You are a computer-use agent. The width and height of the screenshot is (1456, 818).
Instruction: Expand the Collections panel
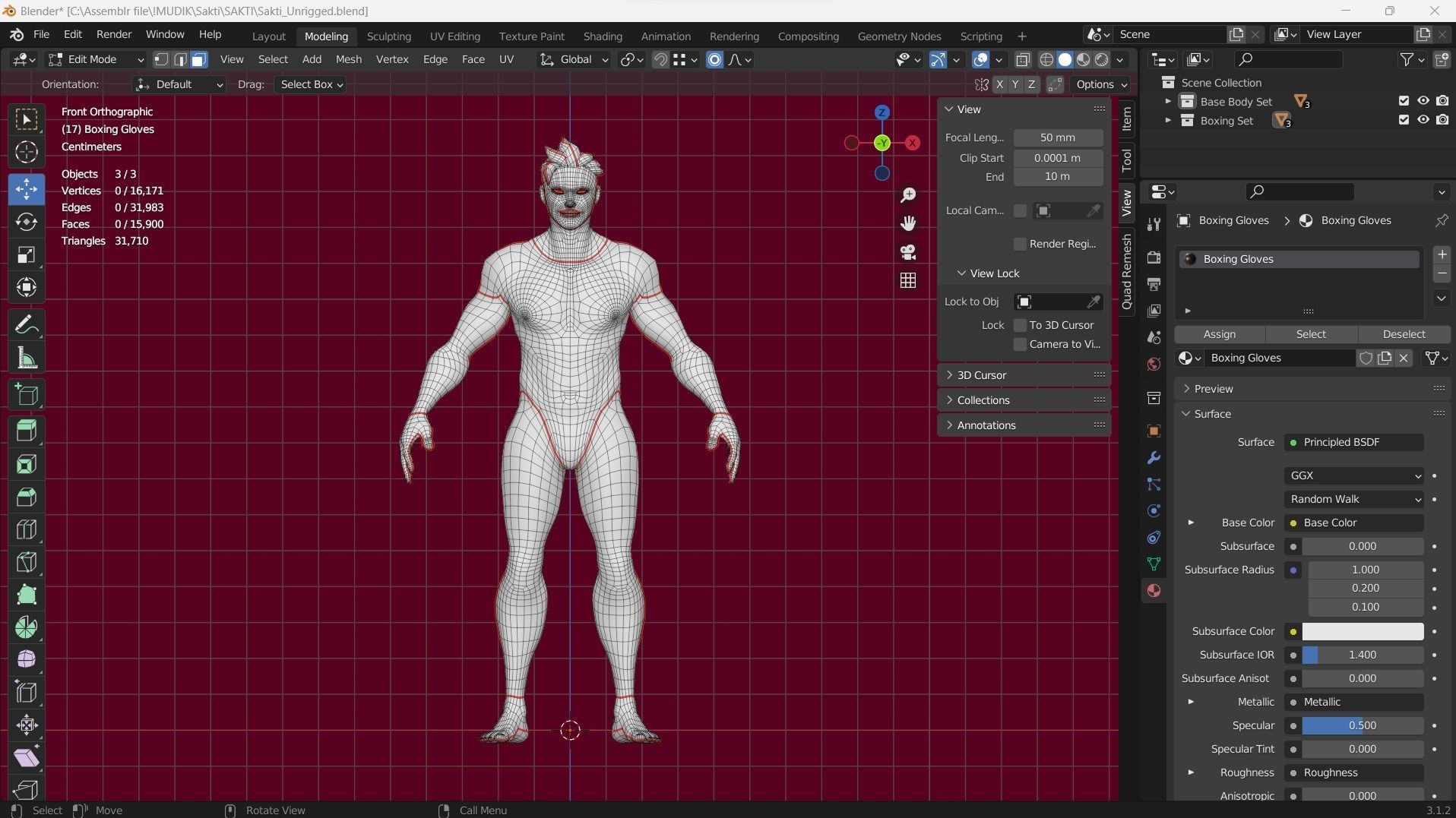point(1024,400)
